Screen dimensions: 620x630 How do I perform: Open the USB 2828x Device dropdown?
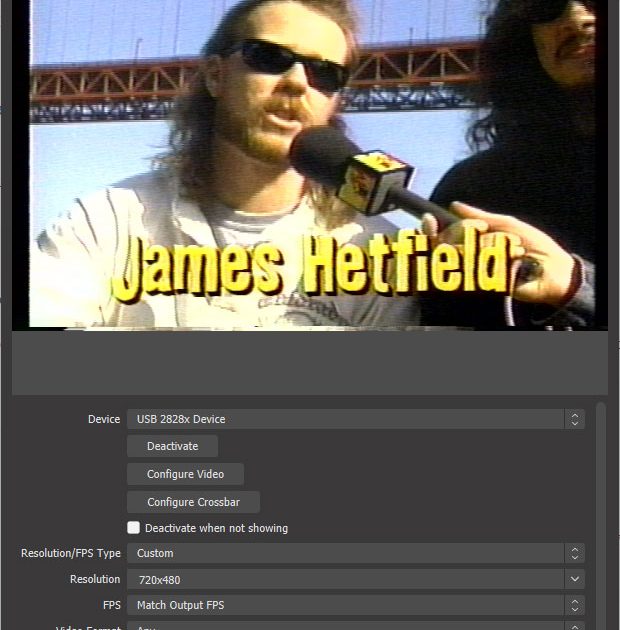click(x=345, y=420)
